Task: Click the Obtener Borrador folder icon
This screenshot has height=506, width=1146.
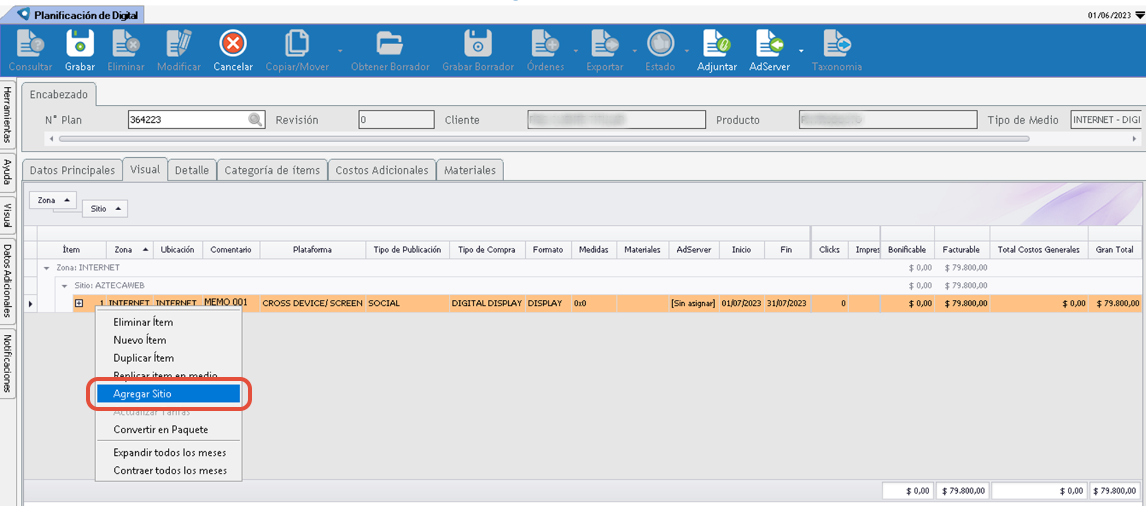Action: coord(390,45)
